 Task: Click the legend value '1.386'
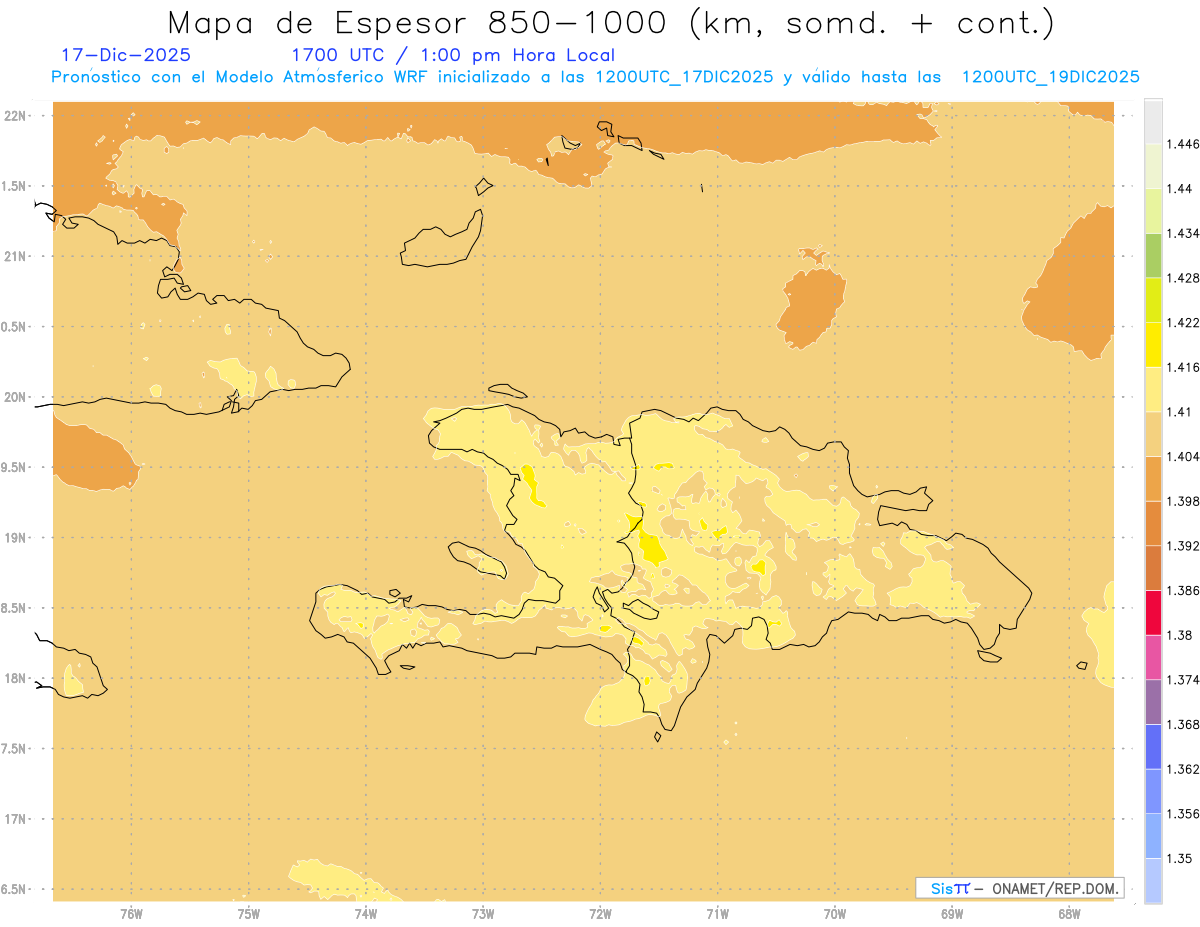pyautogui.click(x=1185, y=591)
